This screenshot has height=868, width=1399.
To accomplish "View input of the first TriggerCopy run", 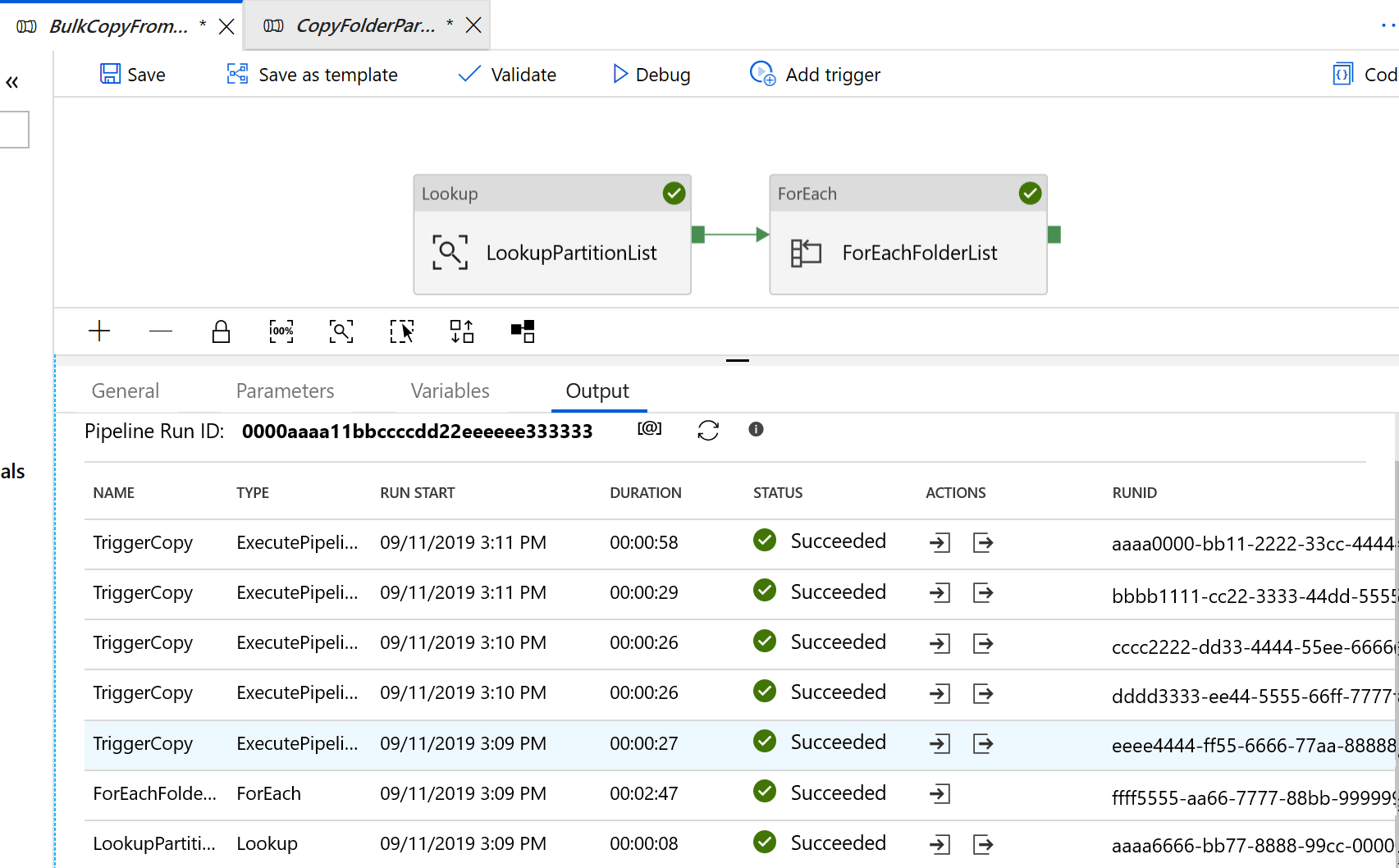I will coord(940,542).
